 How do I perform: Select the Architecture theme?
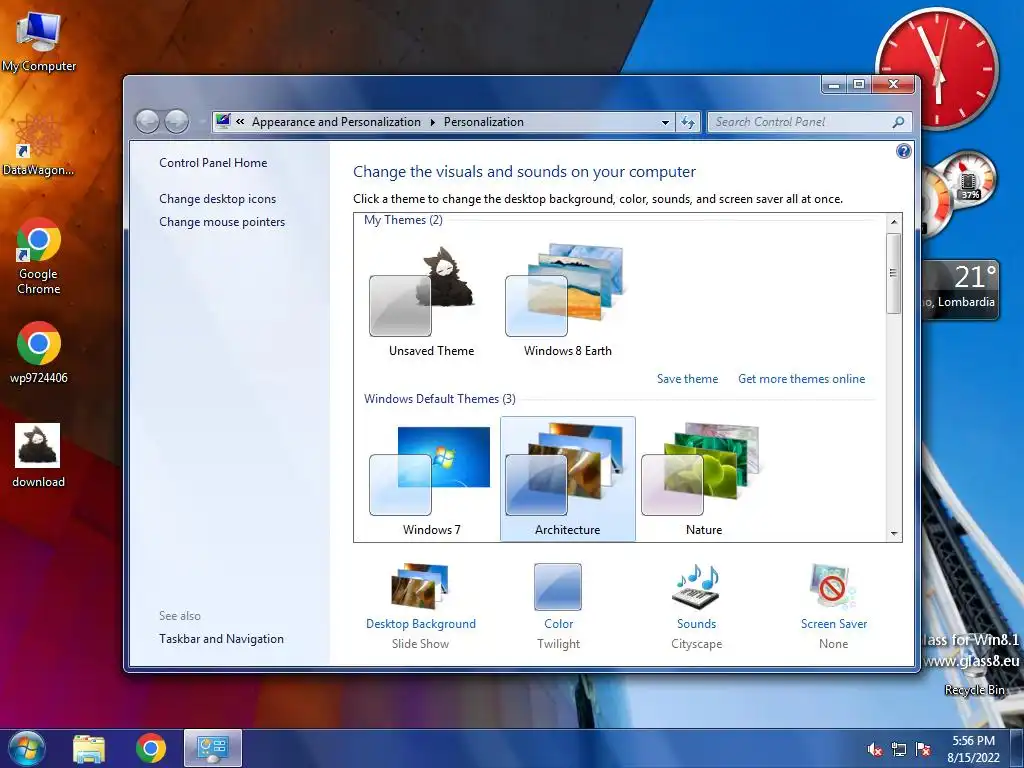click(x=568, y=479)
